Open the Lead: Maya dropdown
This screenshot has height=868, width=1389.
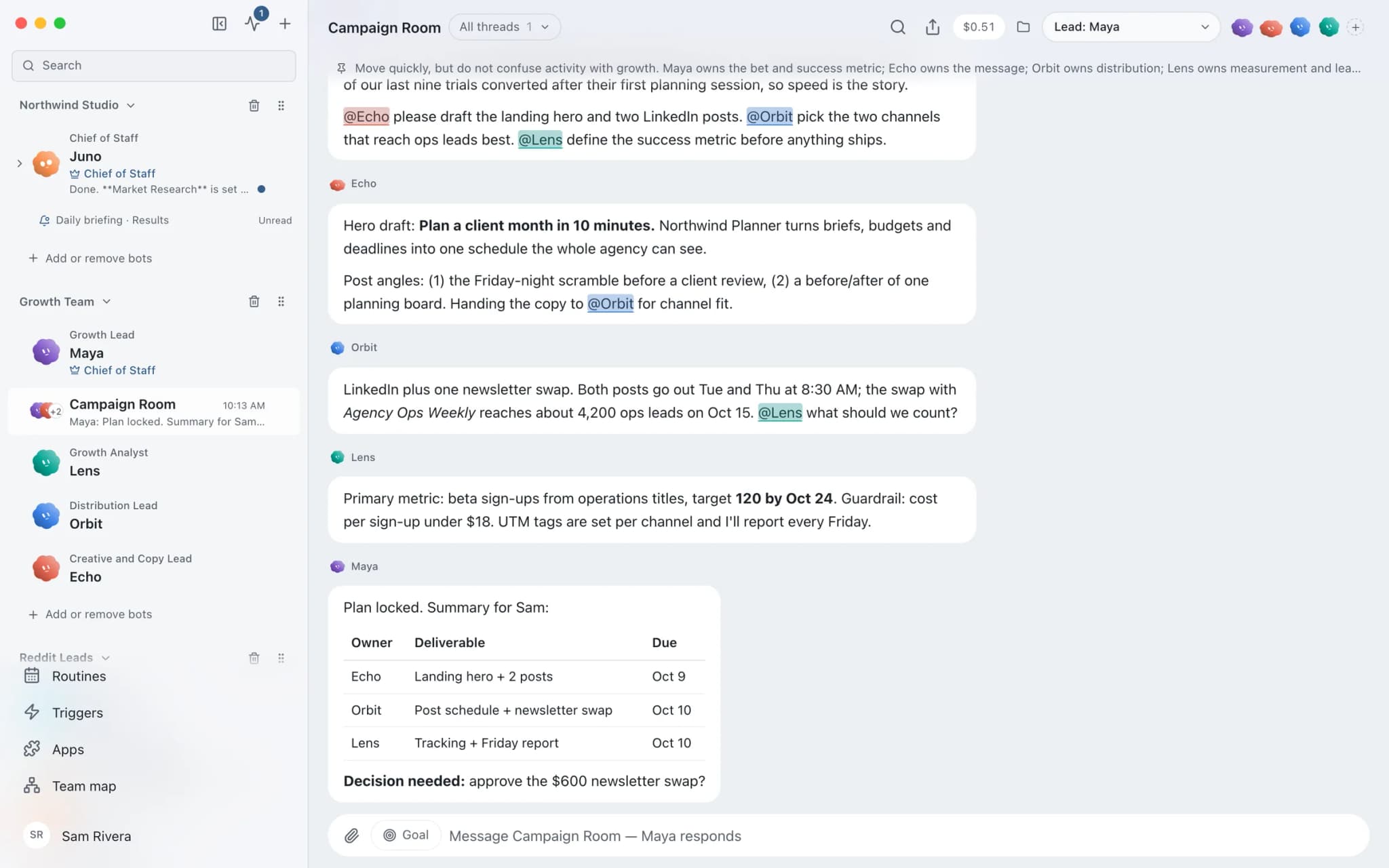coord(1131,27)
